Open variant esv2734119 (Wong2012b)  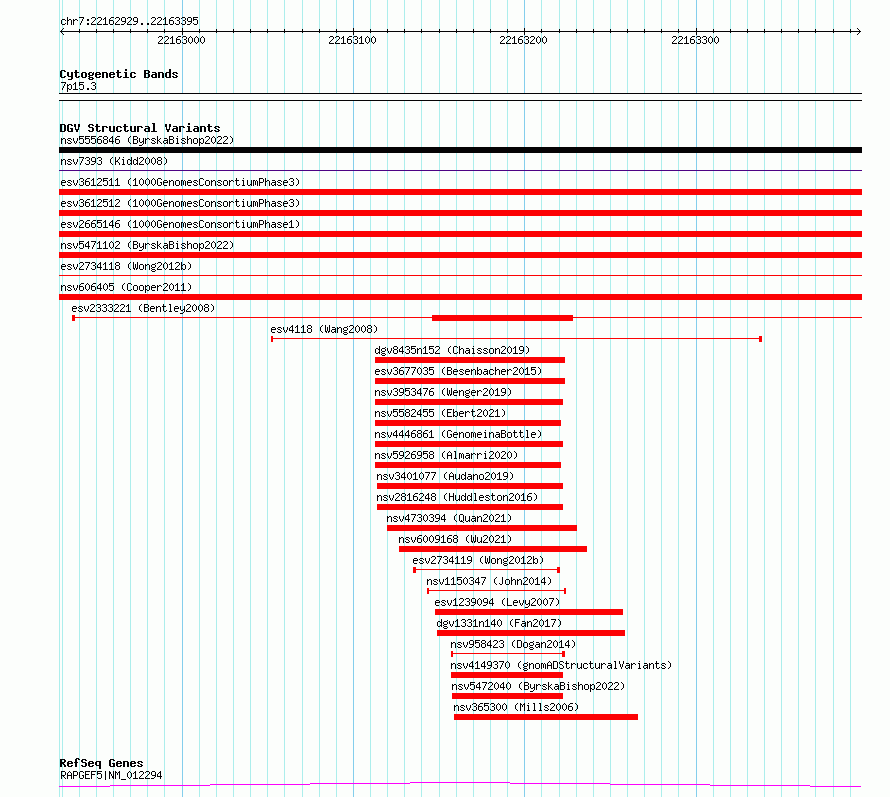tap(478, 560)
